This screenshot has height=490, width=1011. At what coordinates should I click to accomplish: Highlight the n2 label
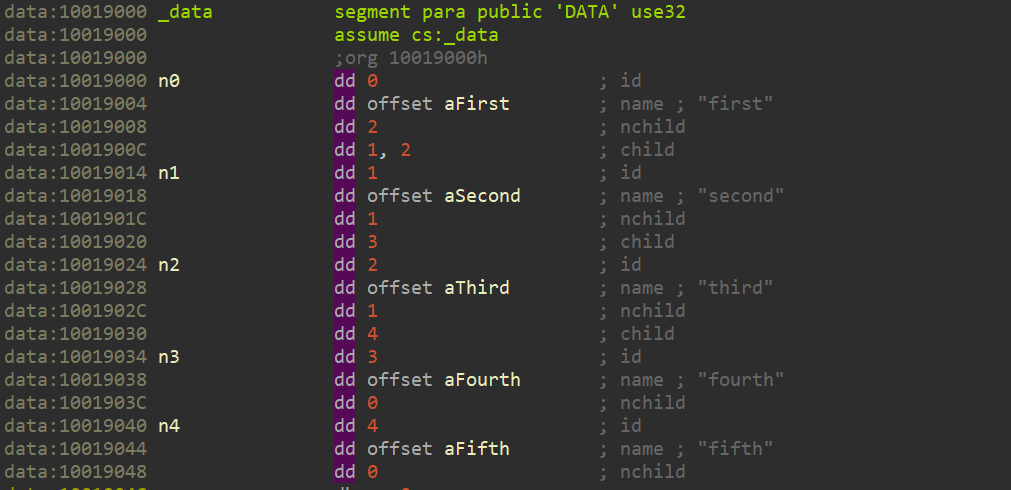pyautogui.click(x=169, y=265)
